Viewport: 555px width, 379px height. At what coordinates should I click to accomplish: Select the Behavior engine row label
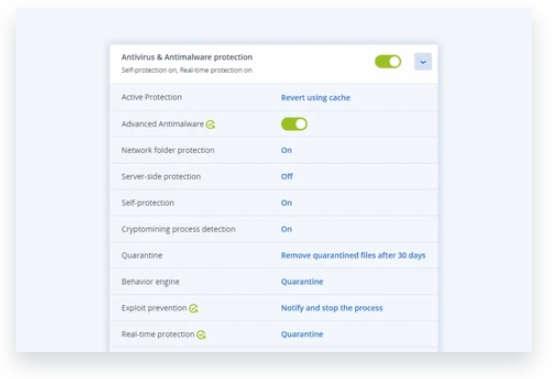pyautogui.click(x=150, y=282)
